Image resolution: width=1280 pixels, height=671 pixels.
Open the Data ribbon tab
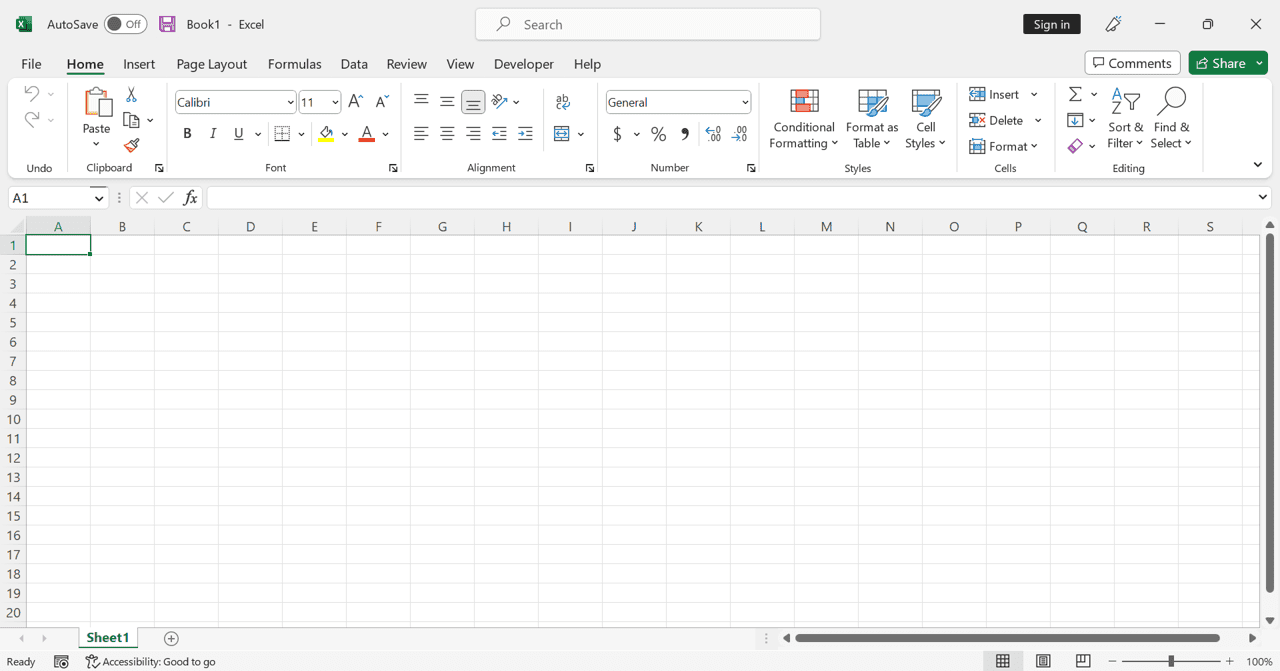tap(354, 64)
